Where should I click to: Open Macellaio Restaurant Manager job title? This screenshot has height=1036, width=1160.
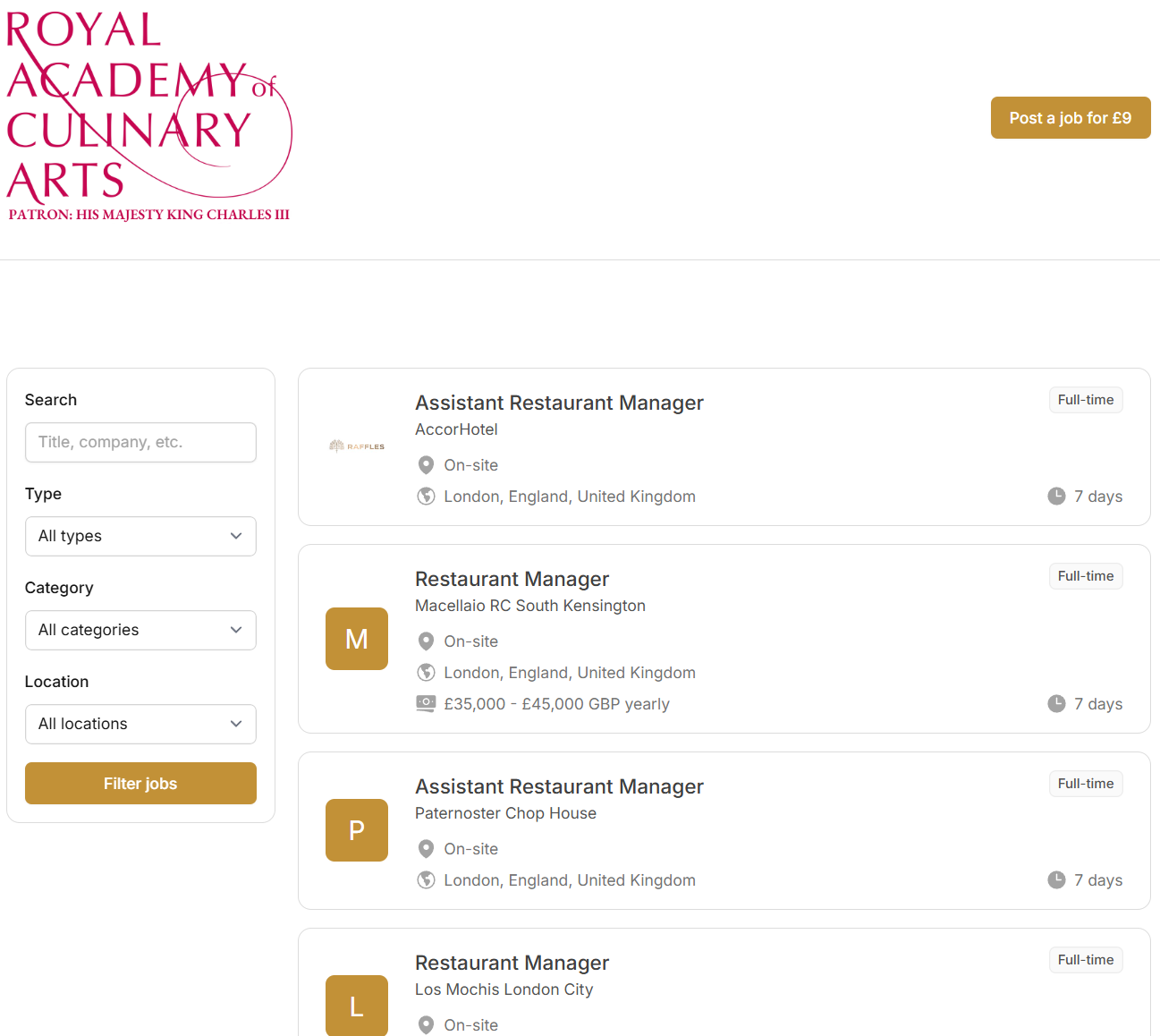pyautogui.click(x=512, y=579)
